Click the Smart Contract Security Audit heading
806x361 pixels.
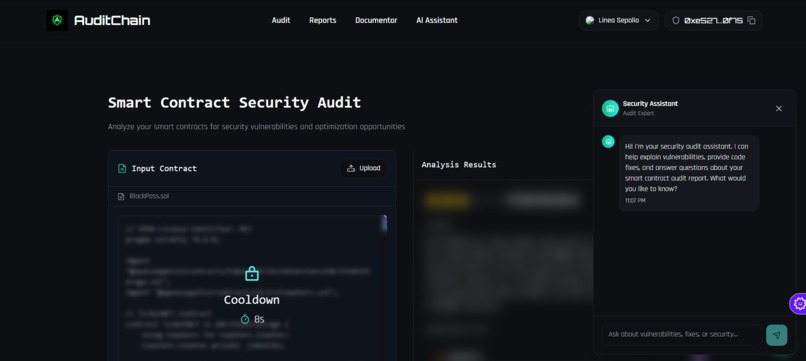[x=234, y=102]
